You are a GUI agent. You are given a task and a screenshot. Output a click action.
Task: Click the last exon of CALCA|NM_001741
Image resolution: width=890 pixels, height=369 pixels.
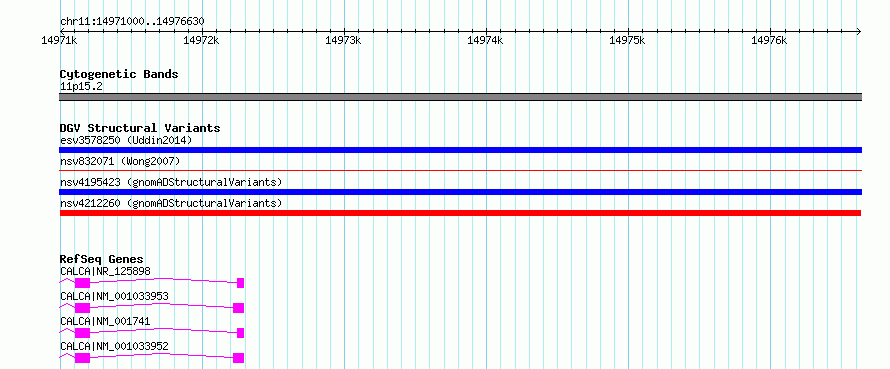point(241,333)
